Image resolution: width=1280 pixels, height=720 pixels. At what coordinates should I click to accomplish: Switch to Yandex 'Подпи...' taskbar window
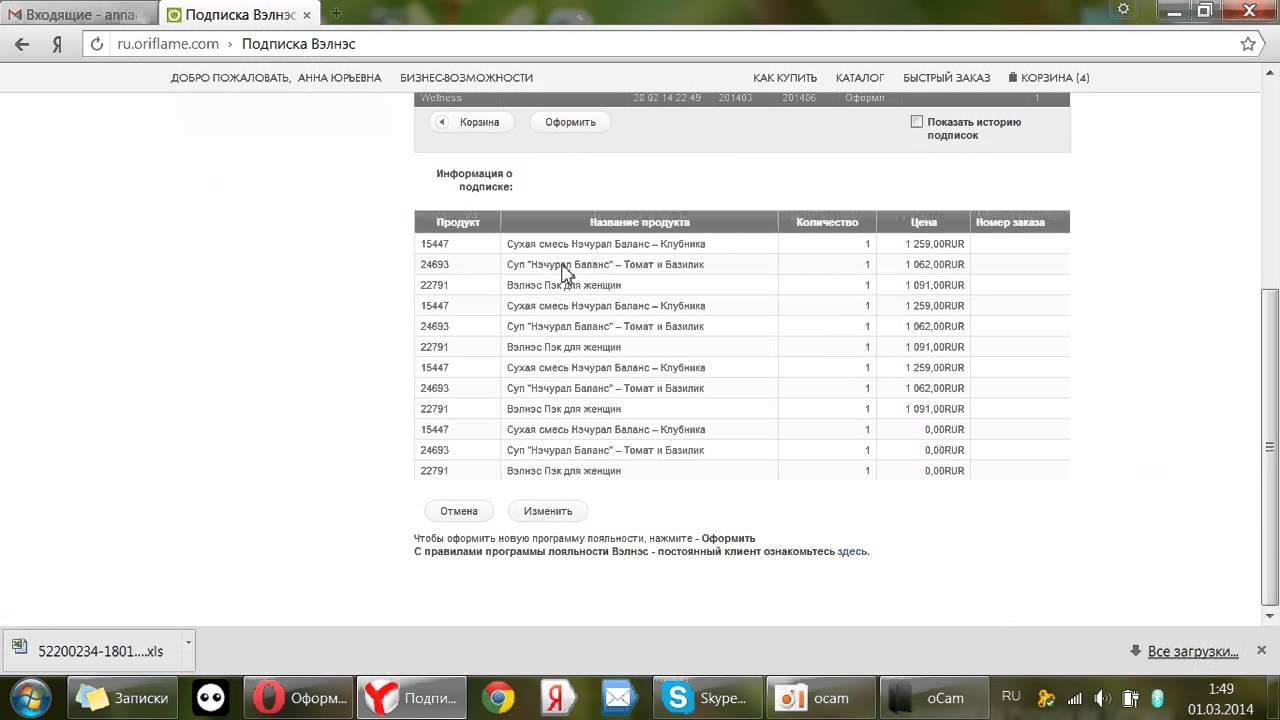[x=410, y=698]
